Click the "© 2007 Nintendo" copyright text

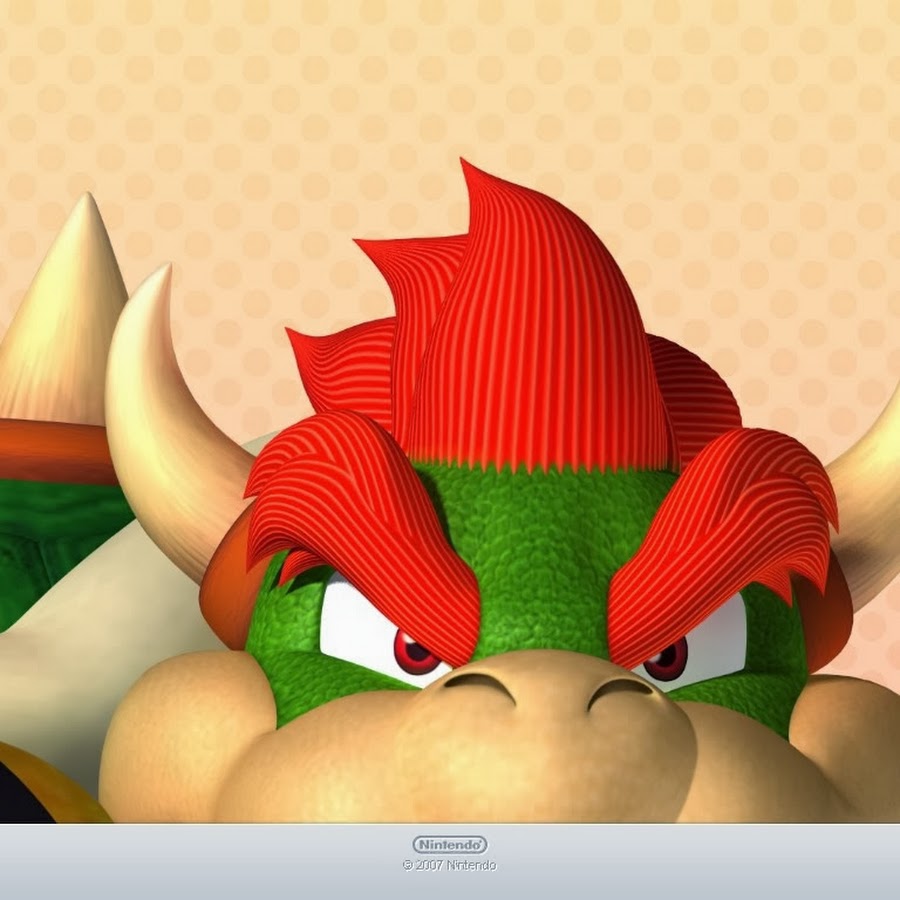[x=450, y=865]
